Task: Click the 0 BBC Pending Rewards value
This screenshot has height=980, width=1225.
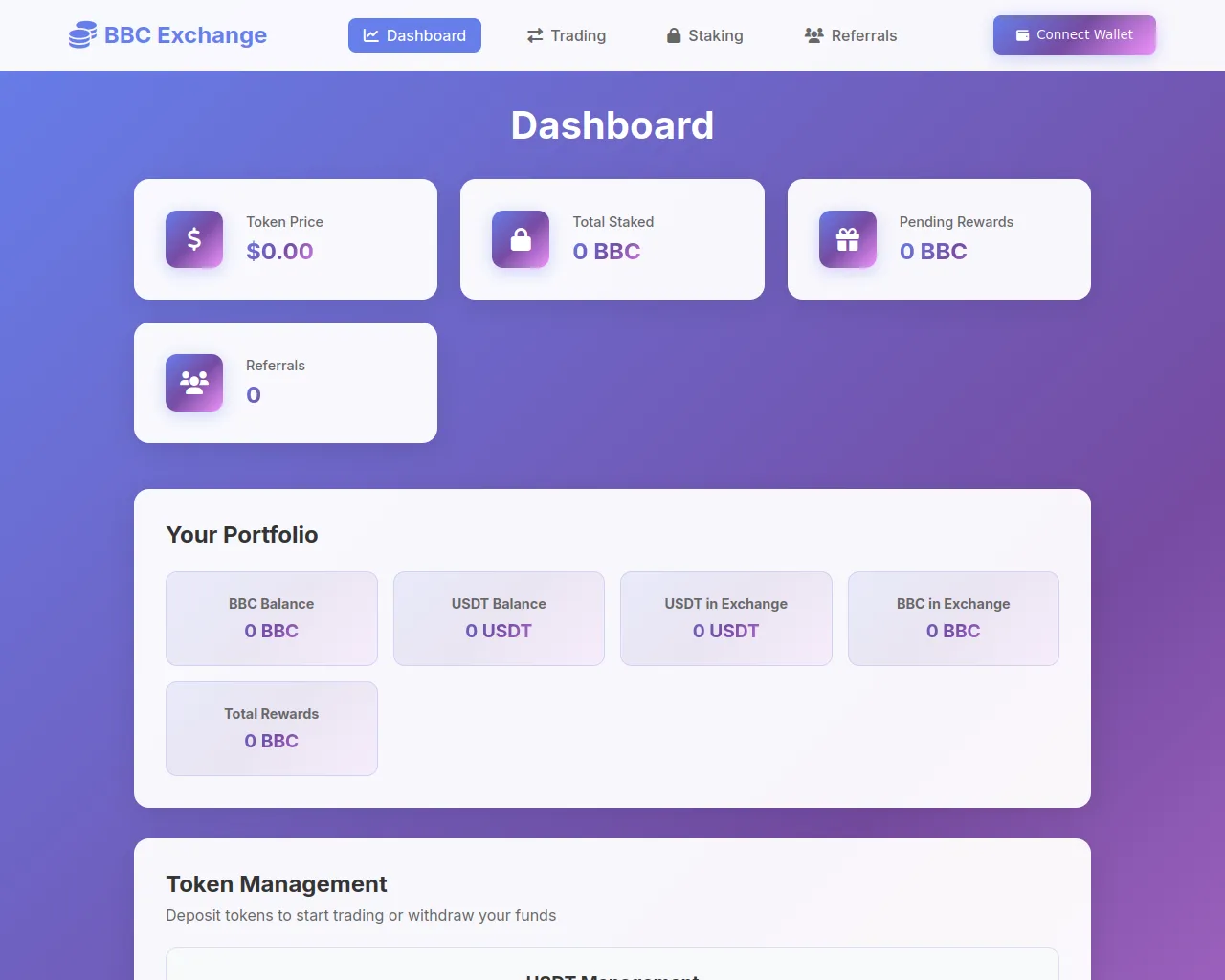Action: 933,252
